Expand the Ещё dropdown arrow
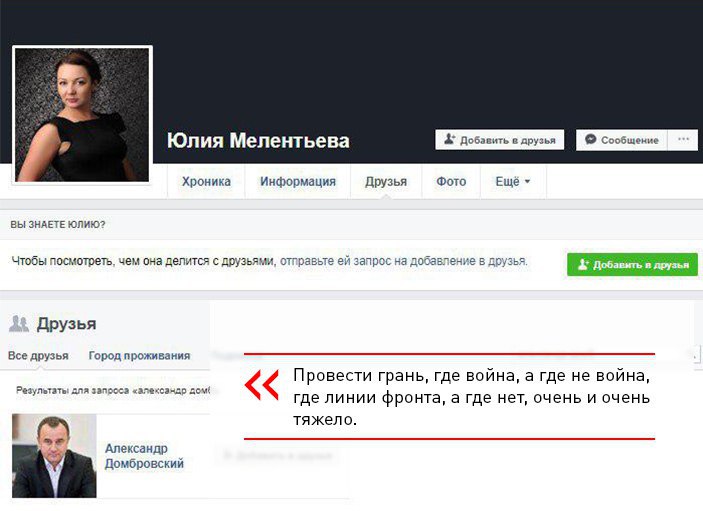 click(527, 182)
